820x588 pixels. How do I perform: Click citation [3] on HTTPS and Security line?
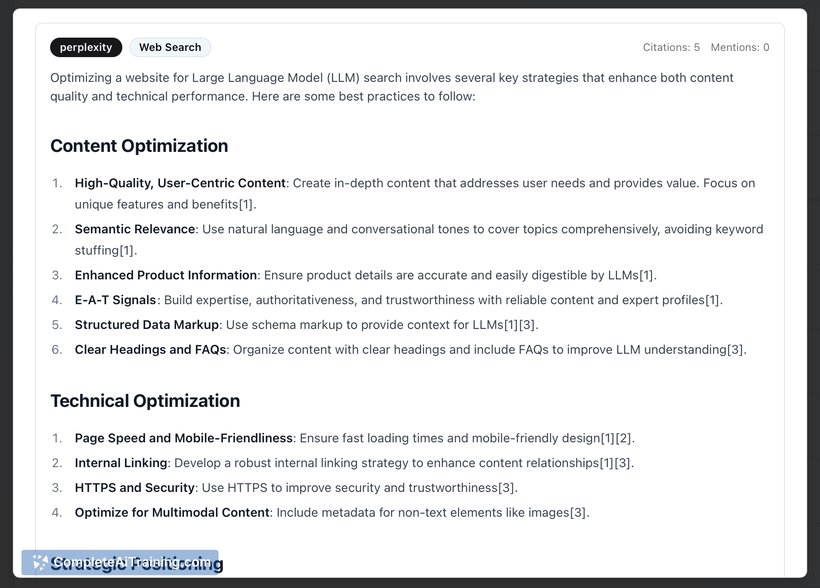pyautogui.click(x=508, y=488)
